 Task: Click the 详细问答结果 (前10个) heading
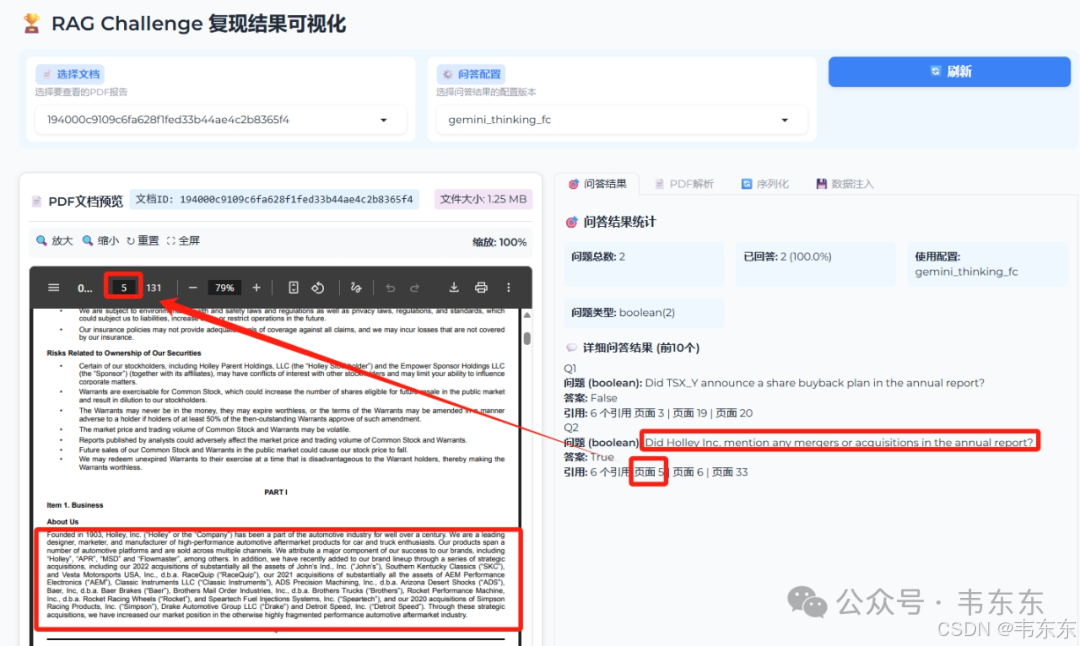(641, 348)
